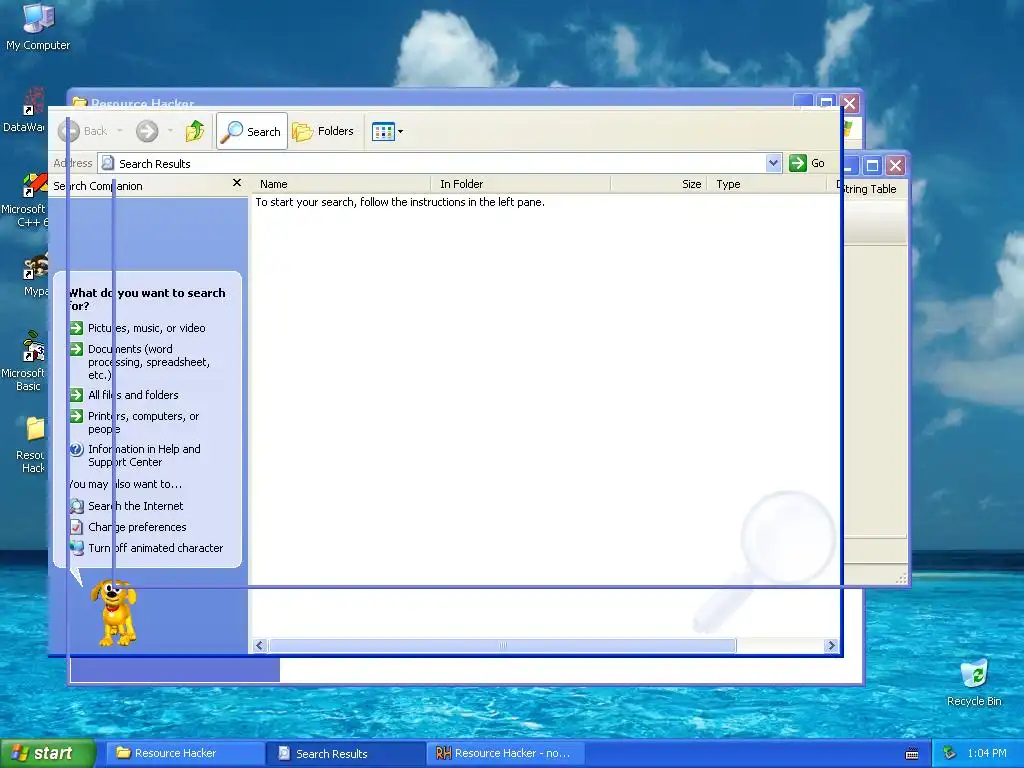Click the horizontal scrollbar left arrow
1024x768 pixels.
259,645
